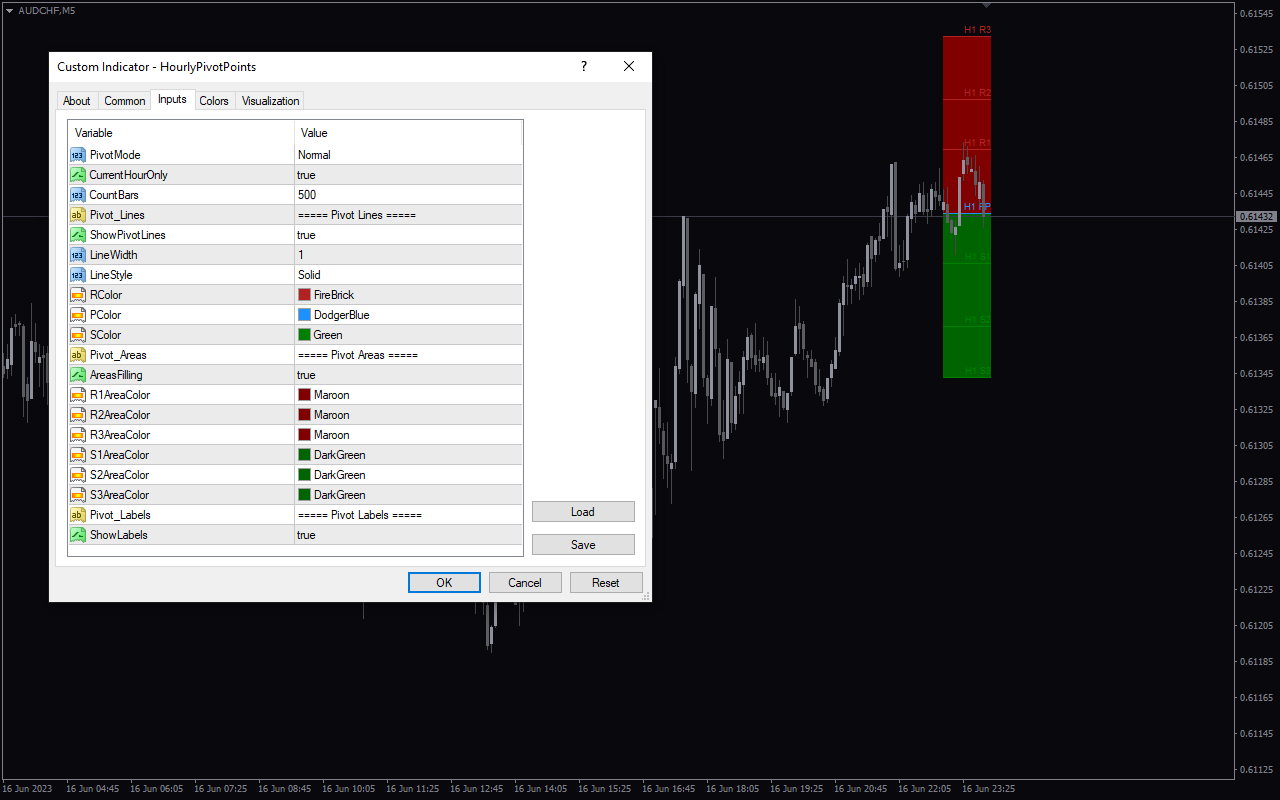Click the SColor color-type icon
The width and height of the screenshot is (1280, 800).
pyautogui.click(x=77, y=335)
